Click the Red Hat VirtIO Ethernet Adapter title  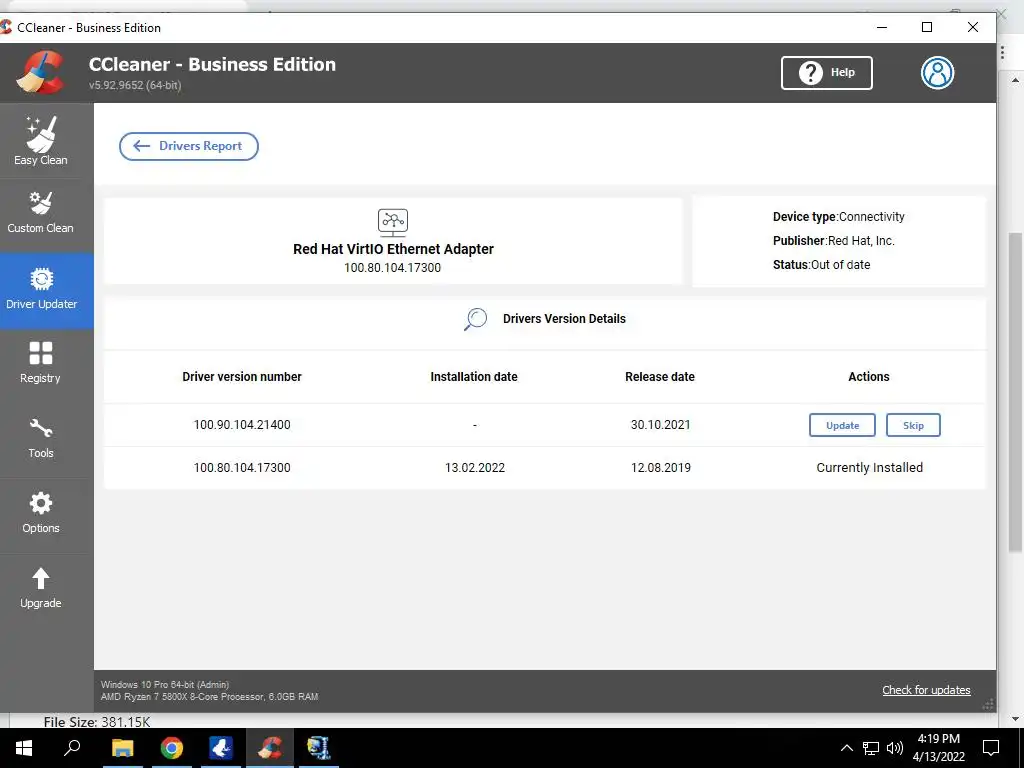pyautogui.click(x=393, y=249)
